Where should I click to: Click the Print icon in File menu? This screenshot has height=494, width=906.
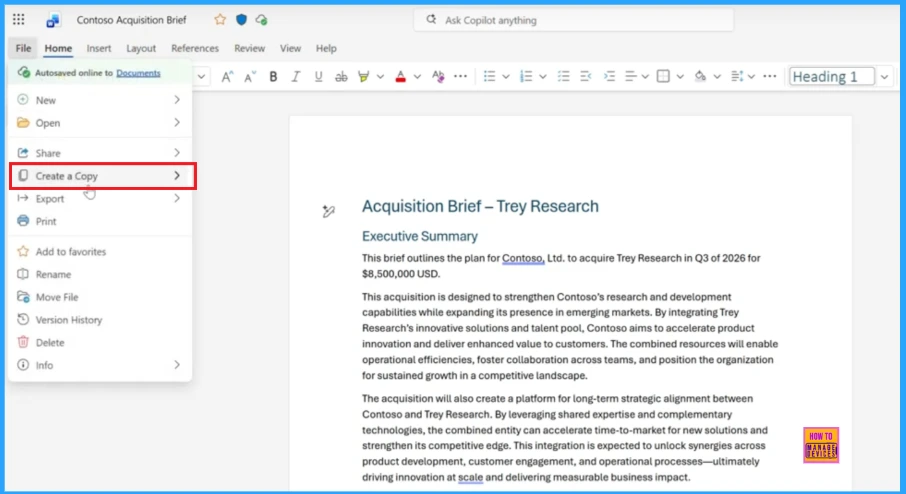coord(24,221)
